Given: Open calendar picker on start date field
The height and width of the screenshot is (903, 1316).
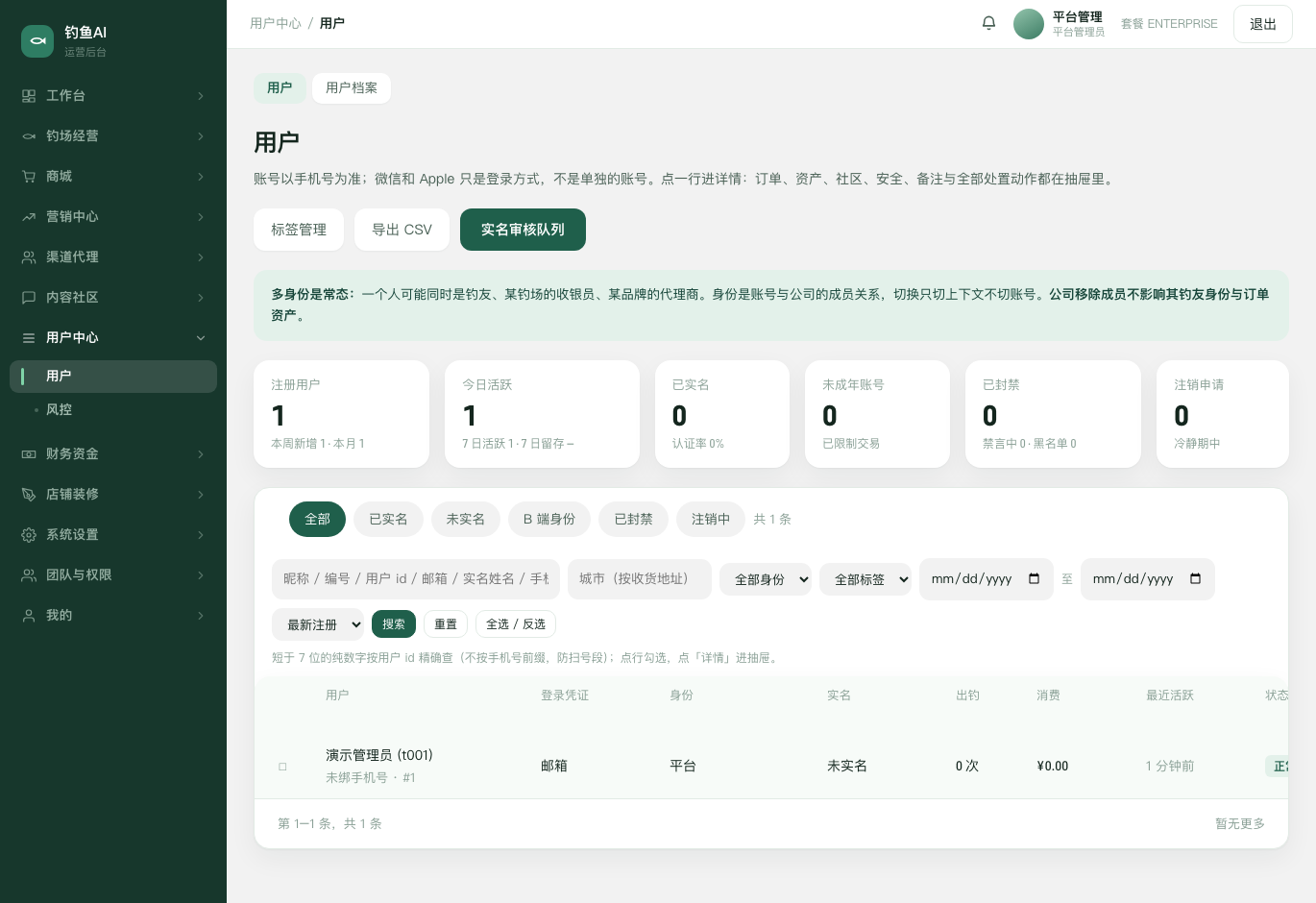Looking at the screenshot, I should coord(1034,579).
